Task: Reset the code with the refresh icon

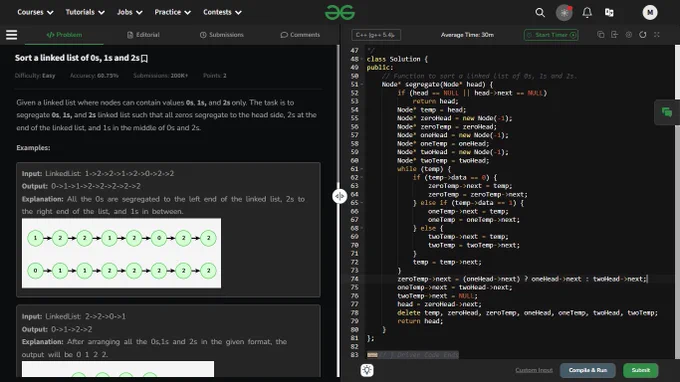Action: [x=643, y=35]
